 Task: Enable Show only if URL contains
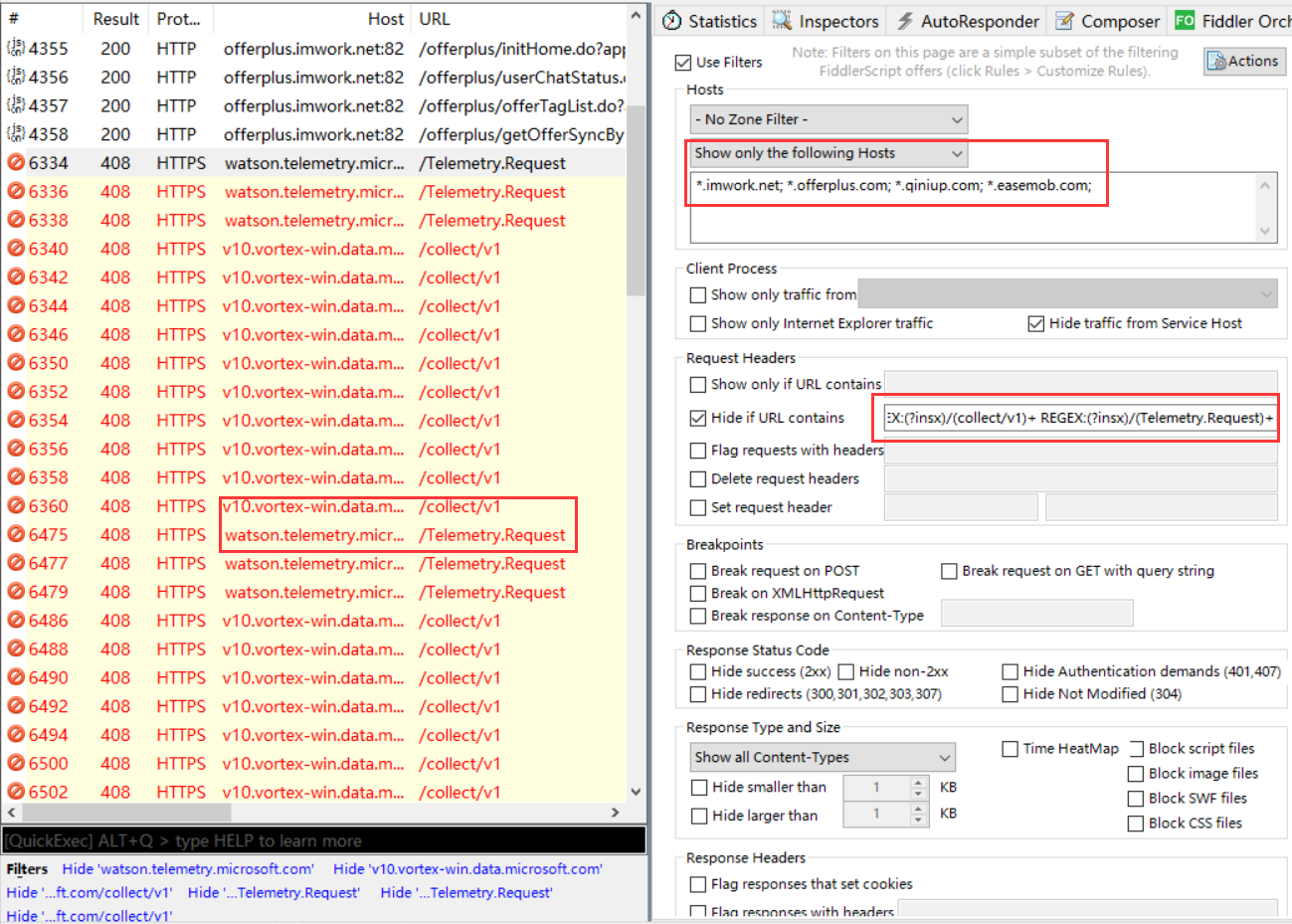click(698, 385)
